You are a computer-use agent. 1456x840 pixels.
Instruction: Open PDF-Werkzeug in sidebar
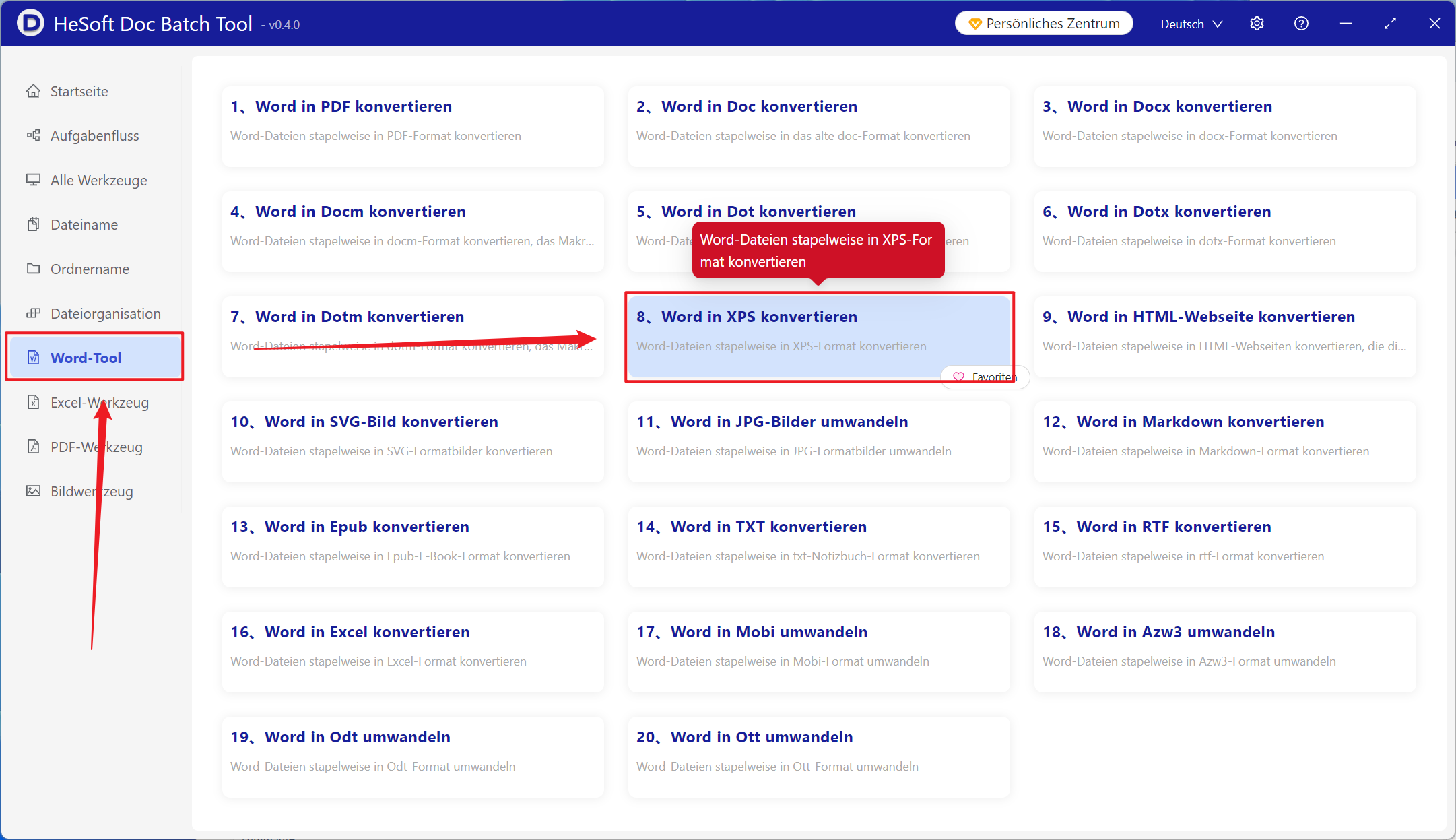click(x=94, y=447)
